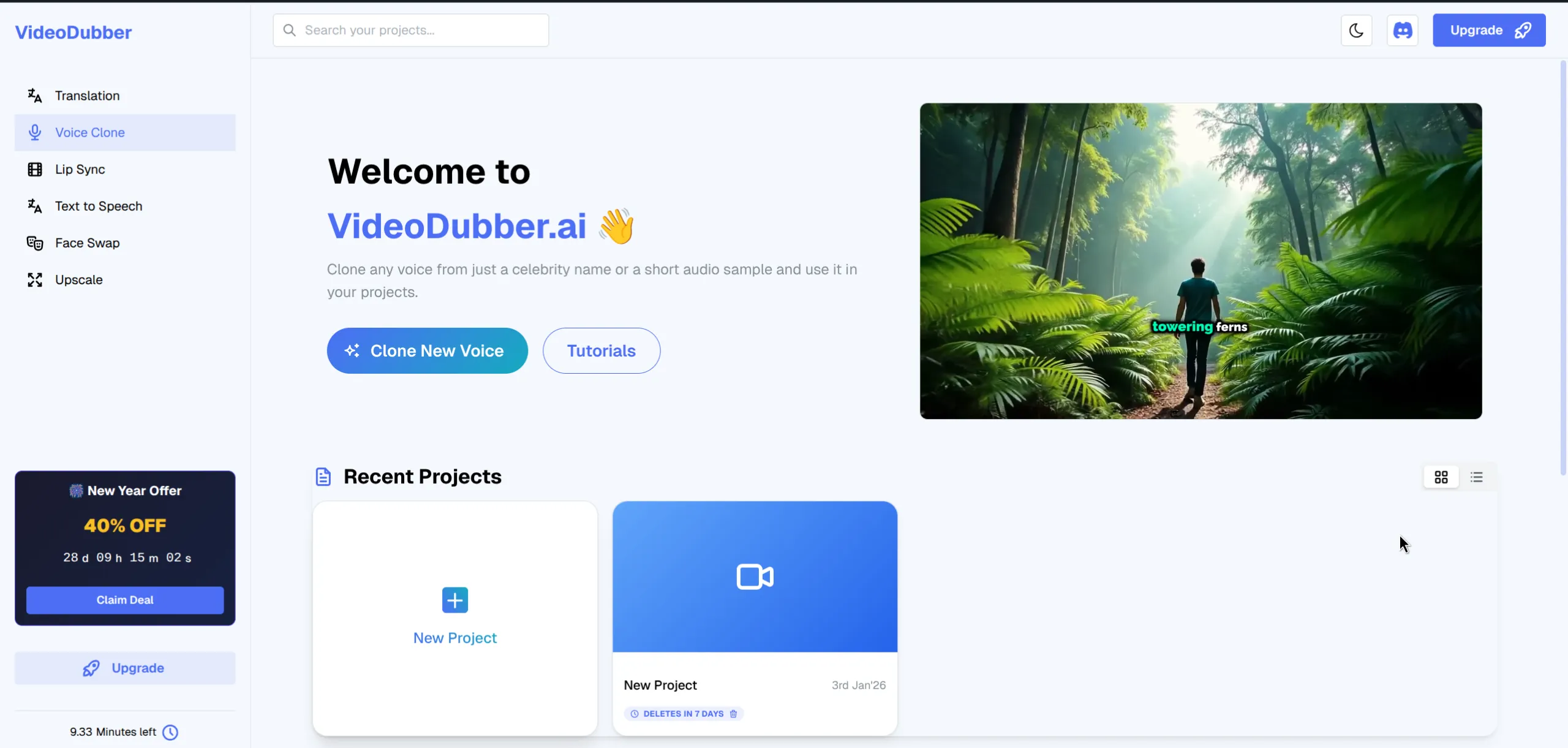
Task: Click the Upscale expand-arrows icon
Action: coord(35,280)
